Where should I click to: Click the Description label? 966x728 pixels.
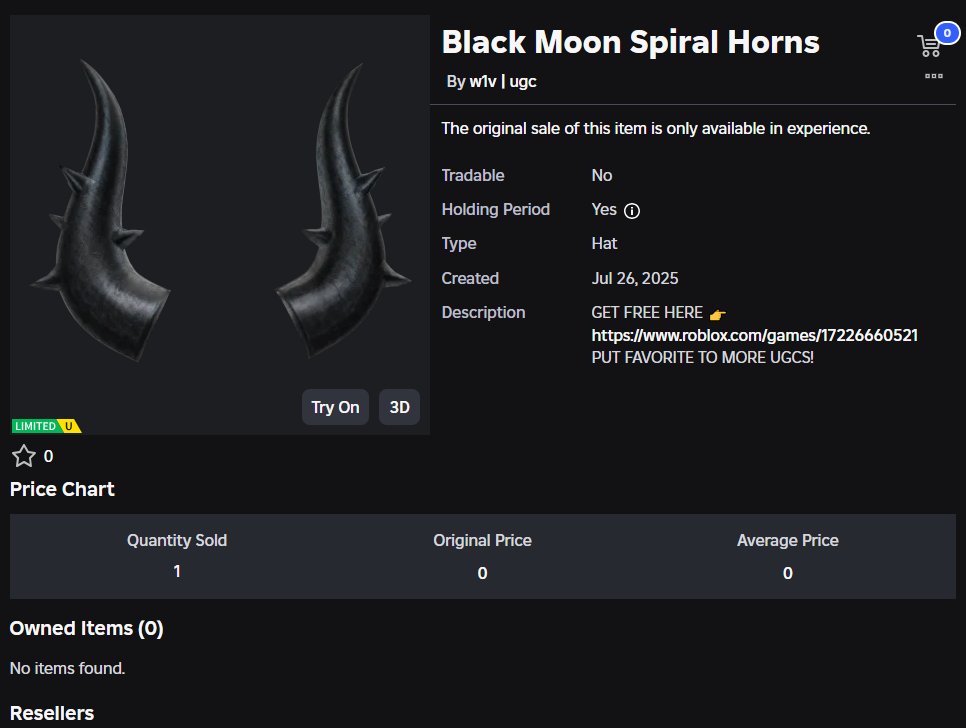(483, 312)
